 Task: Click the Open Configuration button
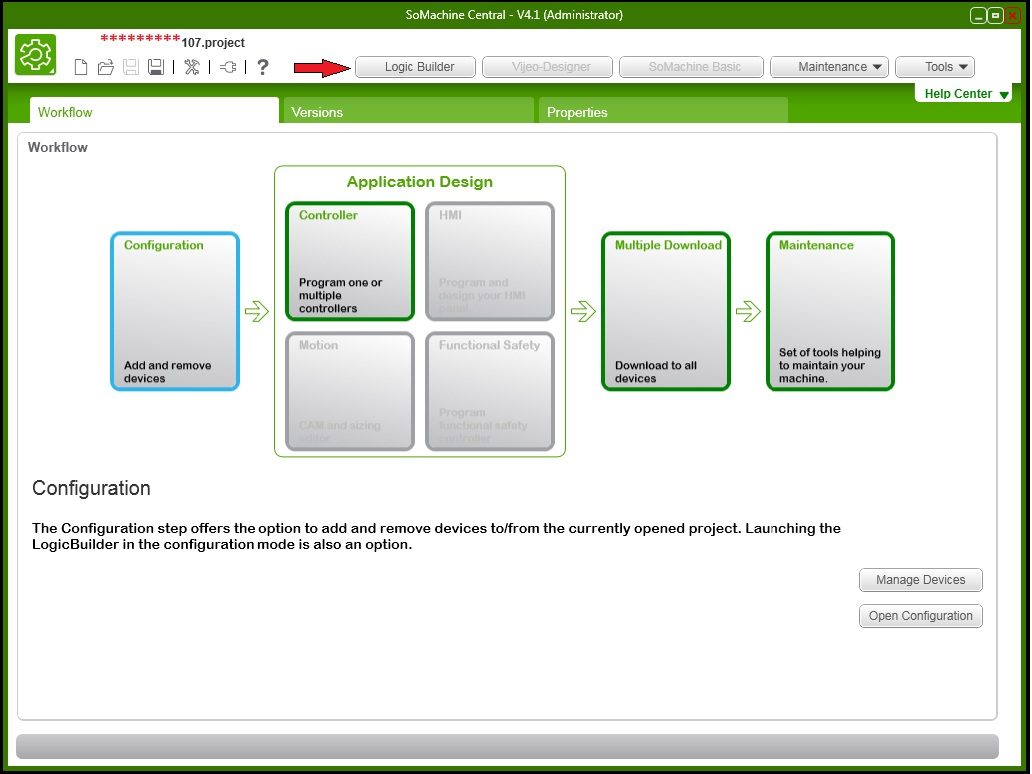tap(920, 616)
